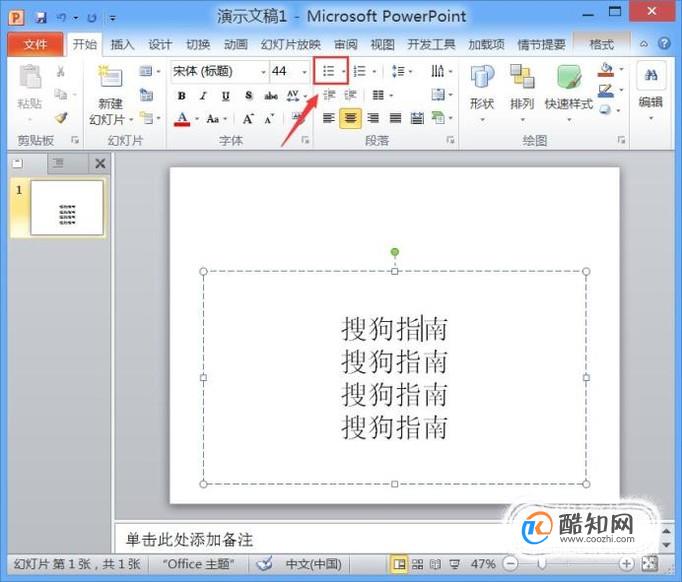Open the Font dialog launcher

(x=305, y=140)
